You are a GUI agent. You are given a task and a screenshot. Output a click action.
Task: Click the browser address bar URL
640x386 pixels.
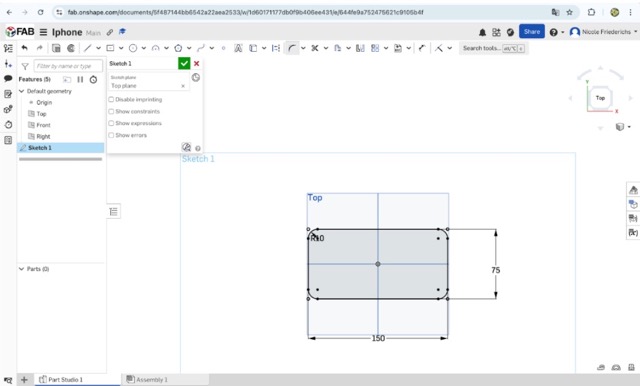(245, 12)
